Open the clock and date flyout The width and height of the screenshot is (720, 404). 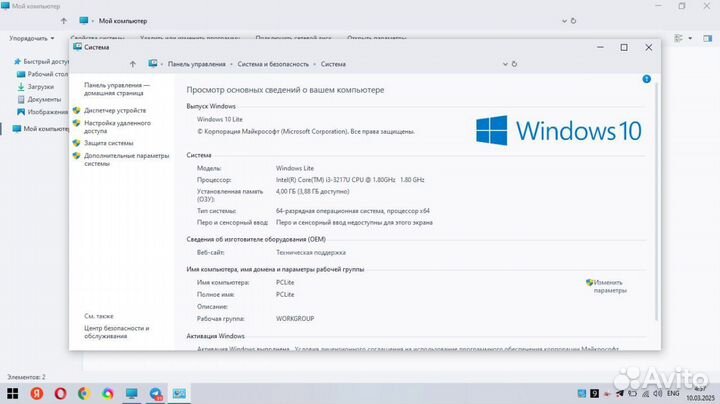coord(700,394)
